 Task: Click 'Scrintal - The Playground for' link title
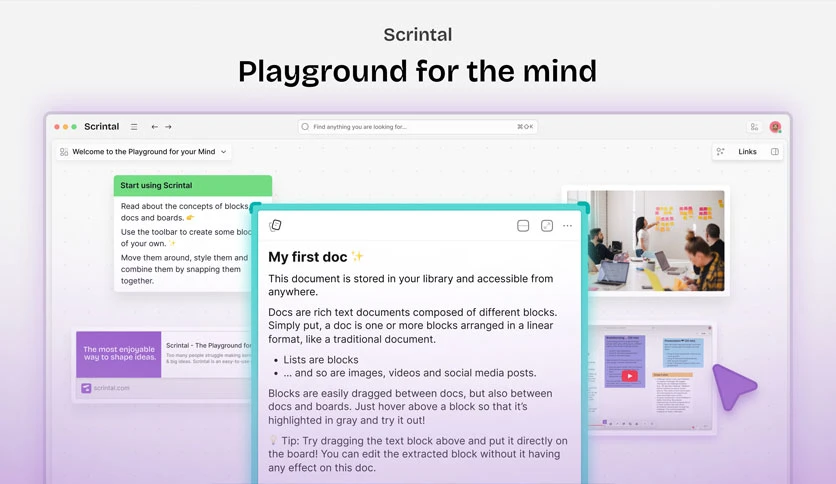pyautogui.click(x=208, y=345)
